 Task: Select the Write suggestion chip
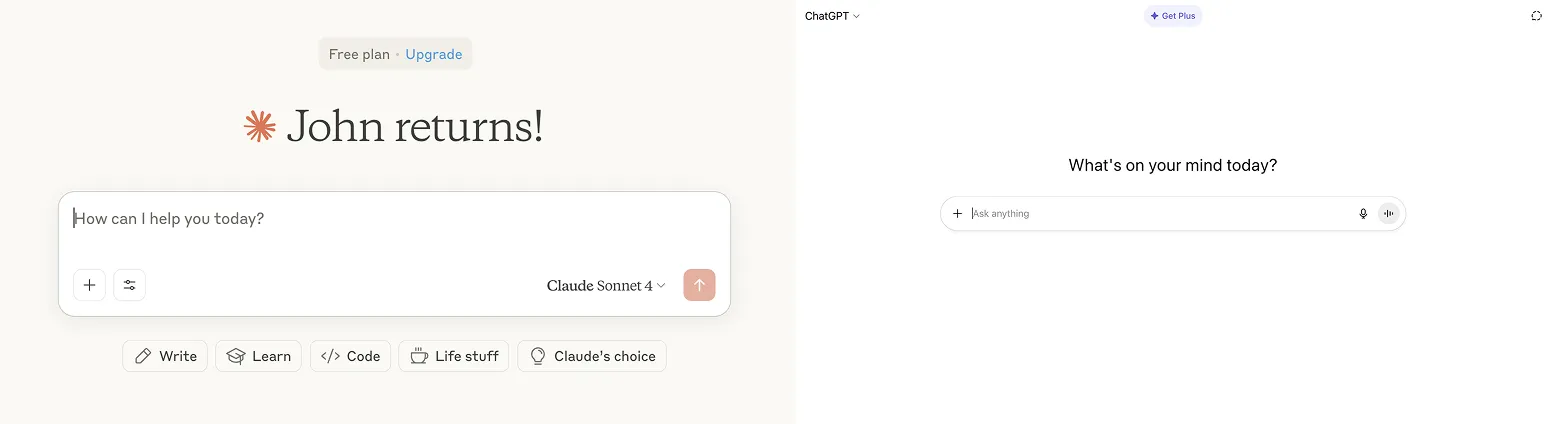tap(165, 356)
